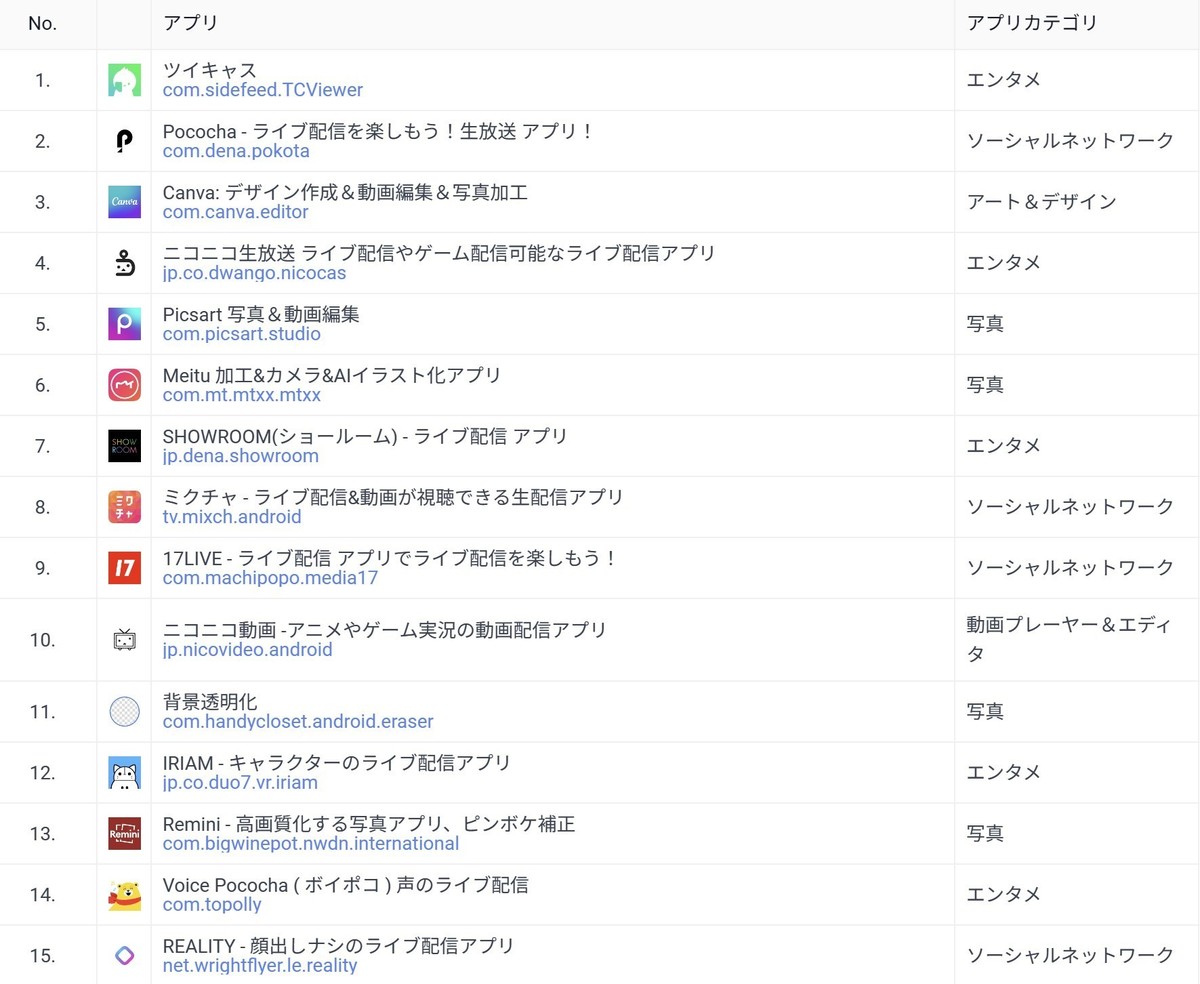
Task: Click the Remini app icon
Action: coord(124,834)
